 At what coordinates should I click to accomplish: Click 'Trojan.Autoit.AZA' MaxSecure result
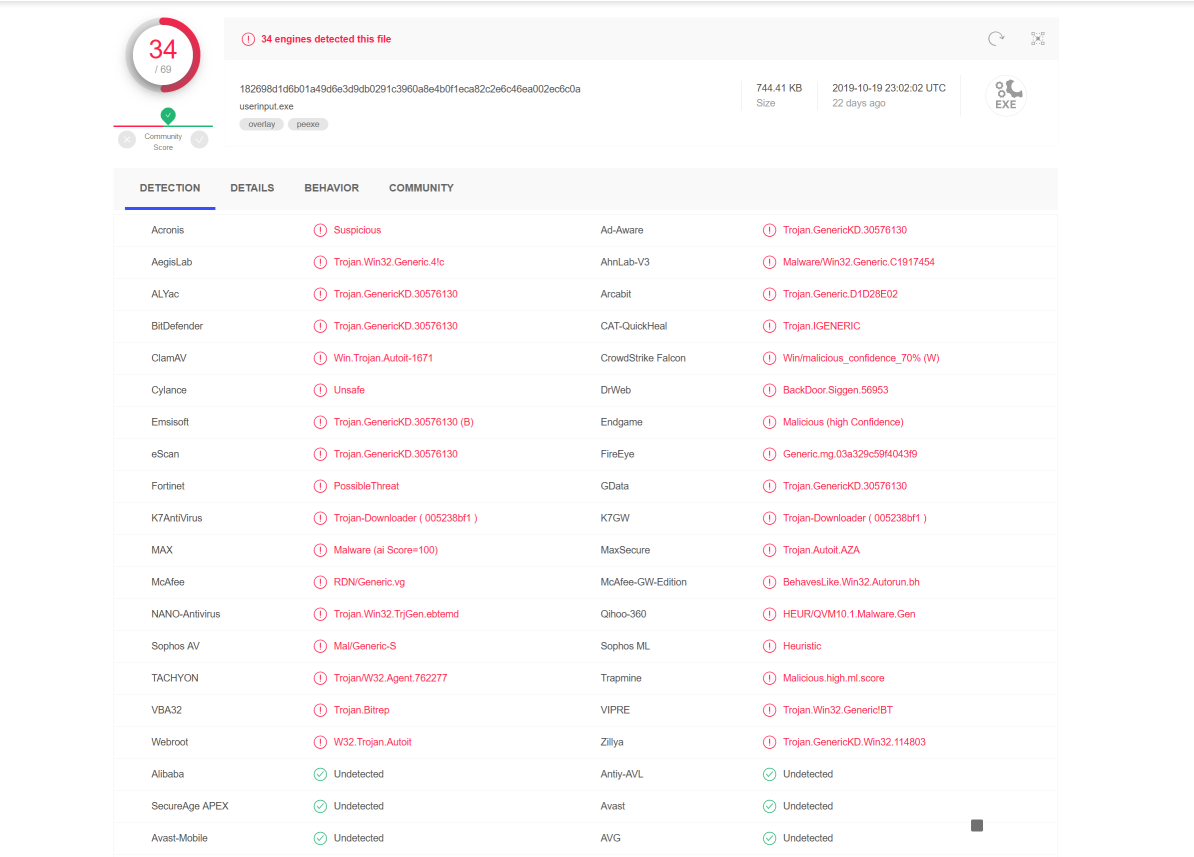pyautogui.click(x=821, y=550)
